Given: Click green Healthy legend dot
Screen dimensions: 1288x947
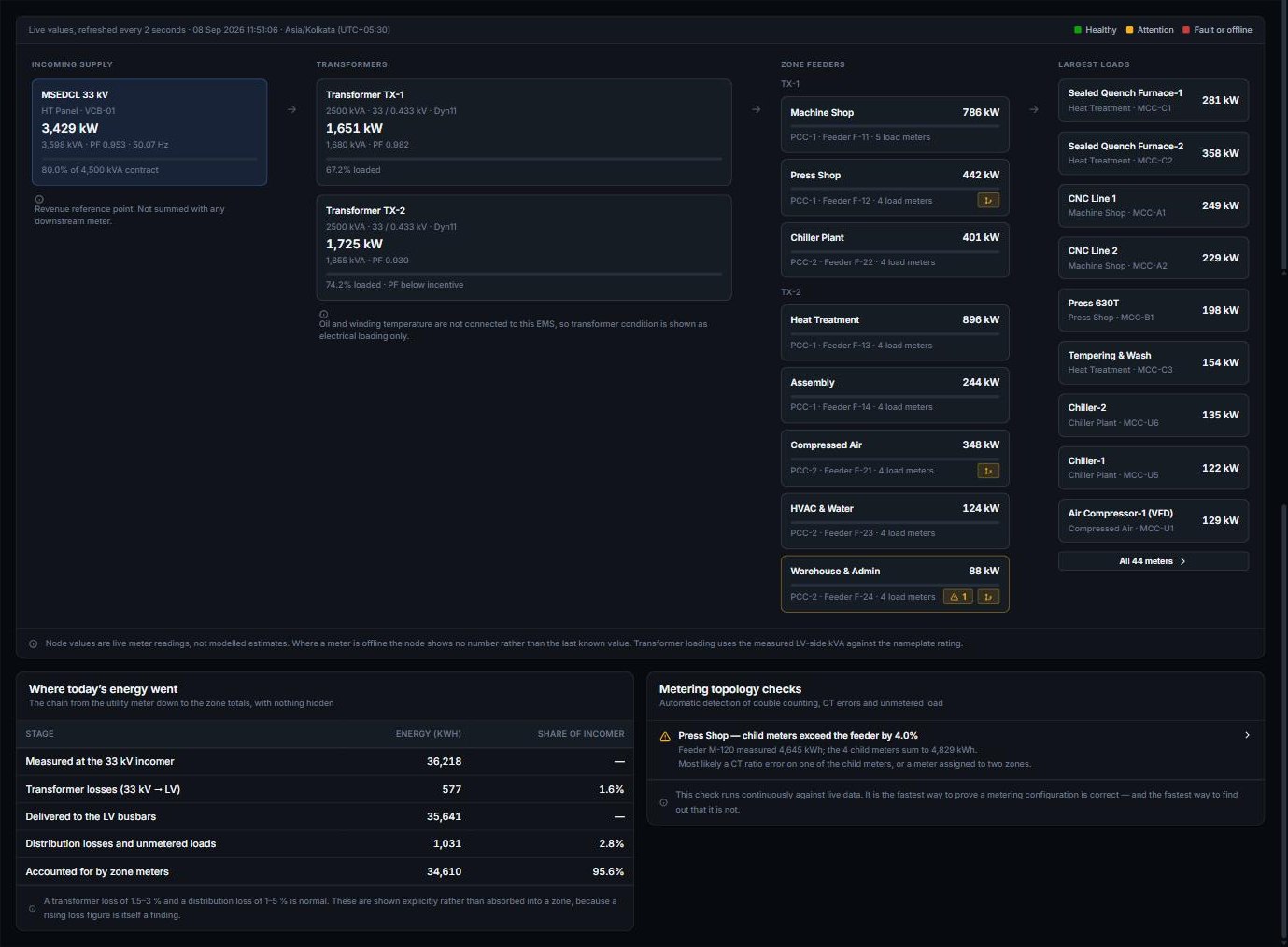Looking at the screenshot, I should point(1078,30).
